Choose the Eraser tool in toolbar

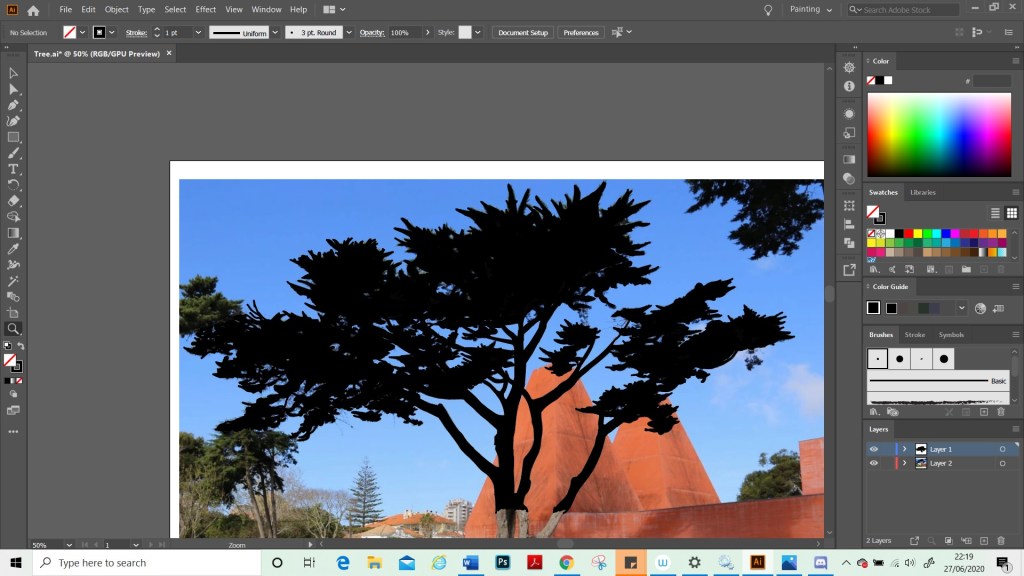point(14,201)
